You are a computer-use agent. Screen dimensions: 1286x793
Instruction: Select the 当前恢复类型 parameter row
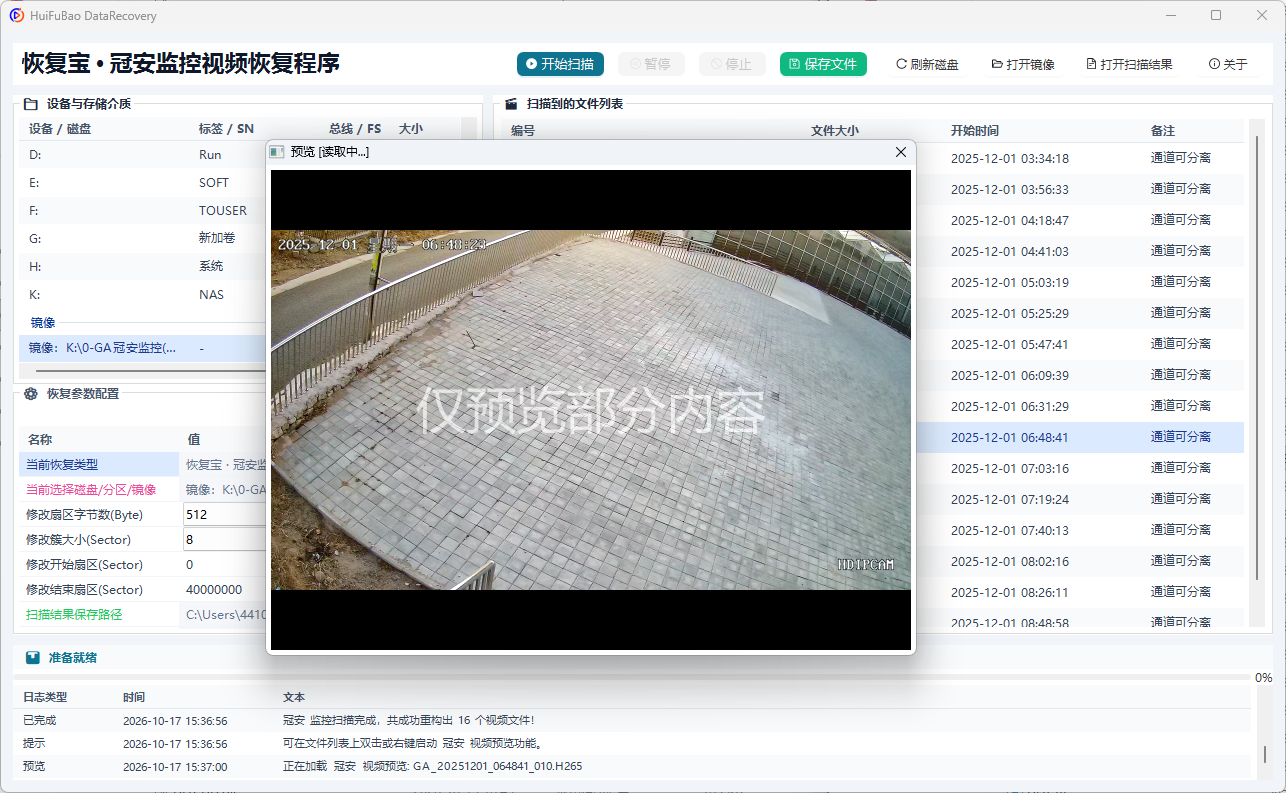click(x=143, y=465)
